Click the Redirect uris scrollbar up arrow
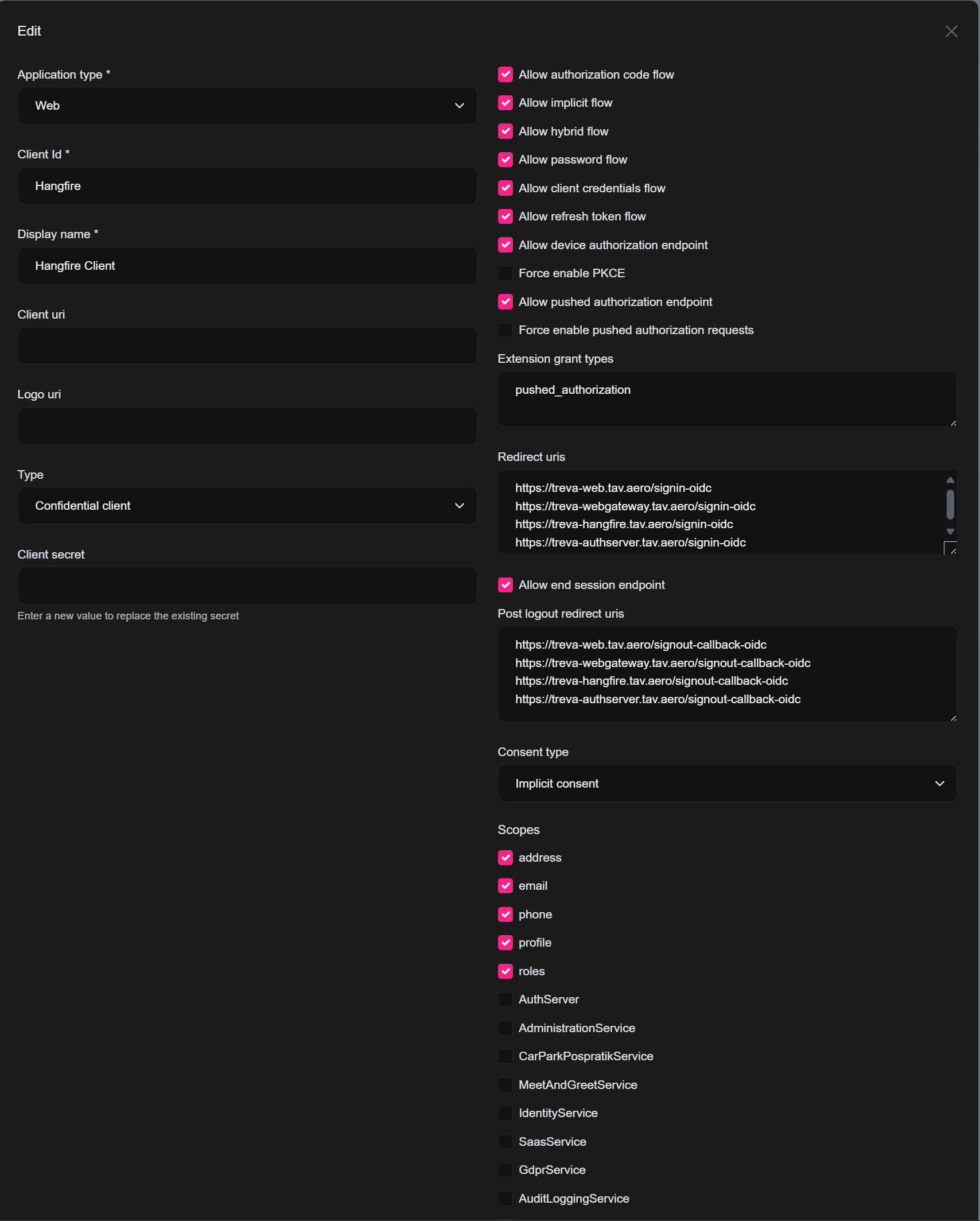Screen dimensions: 980x1221 click(950, 480)
